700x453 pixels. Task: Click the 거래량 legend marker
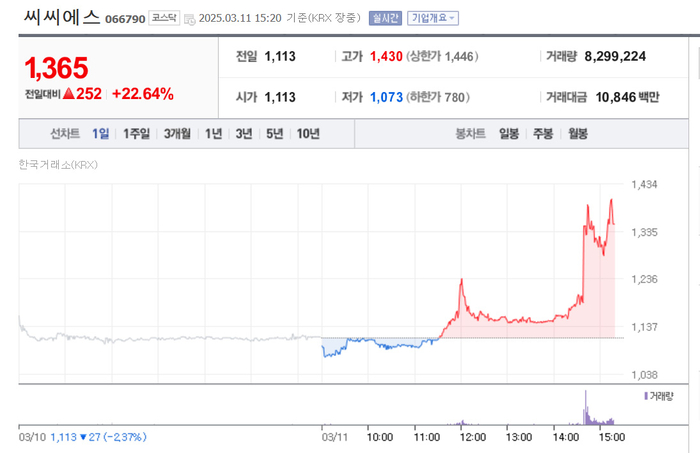click(x=646, y=396)
